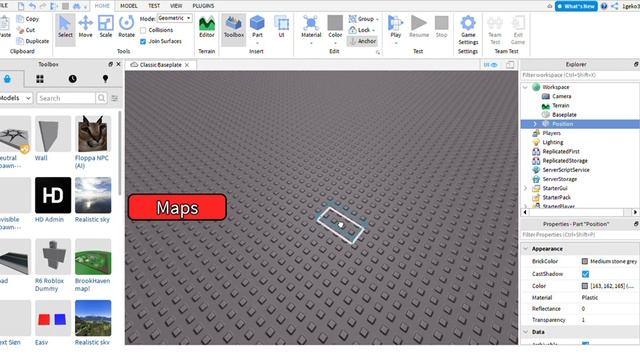The image size is (640, 360).
Task: Open the Toolbox Recent clock tab
Action: pyautogui.click(x=73, y=79)
